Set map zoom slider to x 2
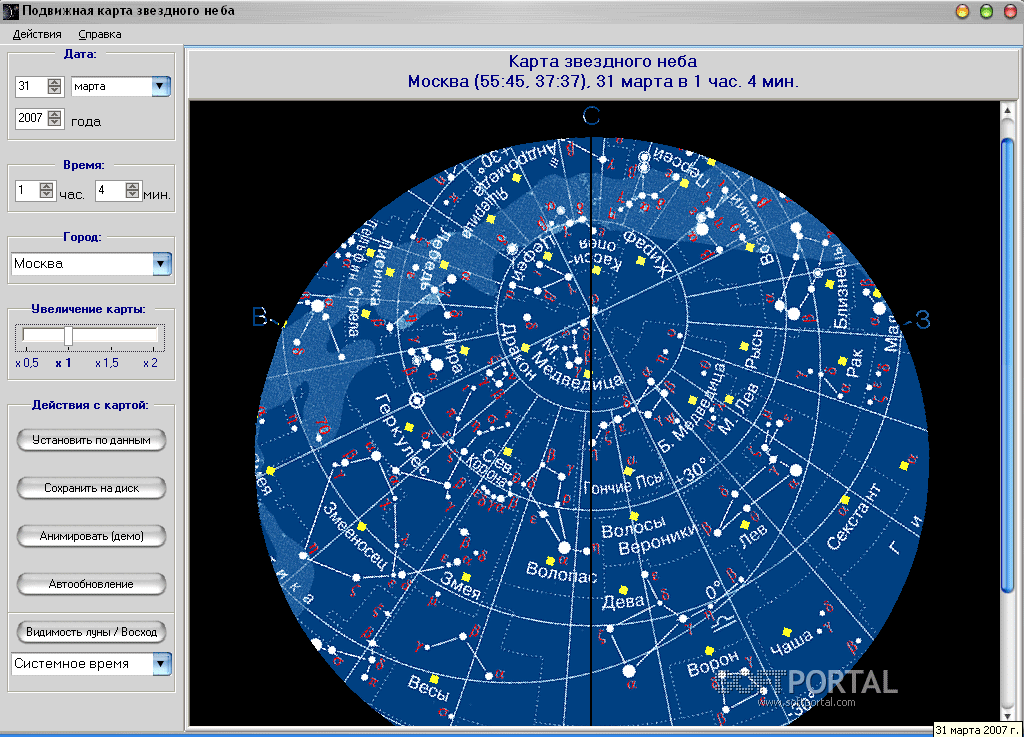This screenshot has width=1024, height=737. (x=150, y=363)
